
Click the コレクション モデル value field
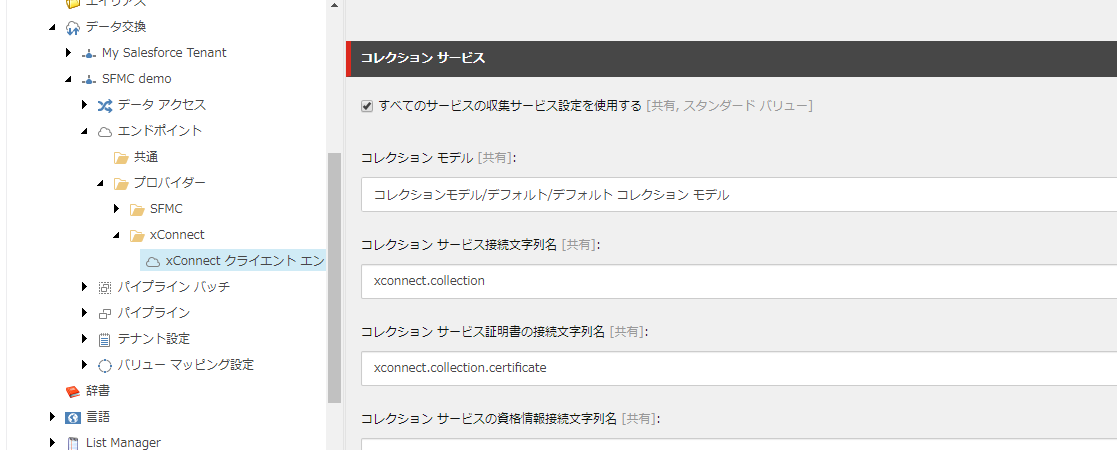coord(739,194)
